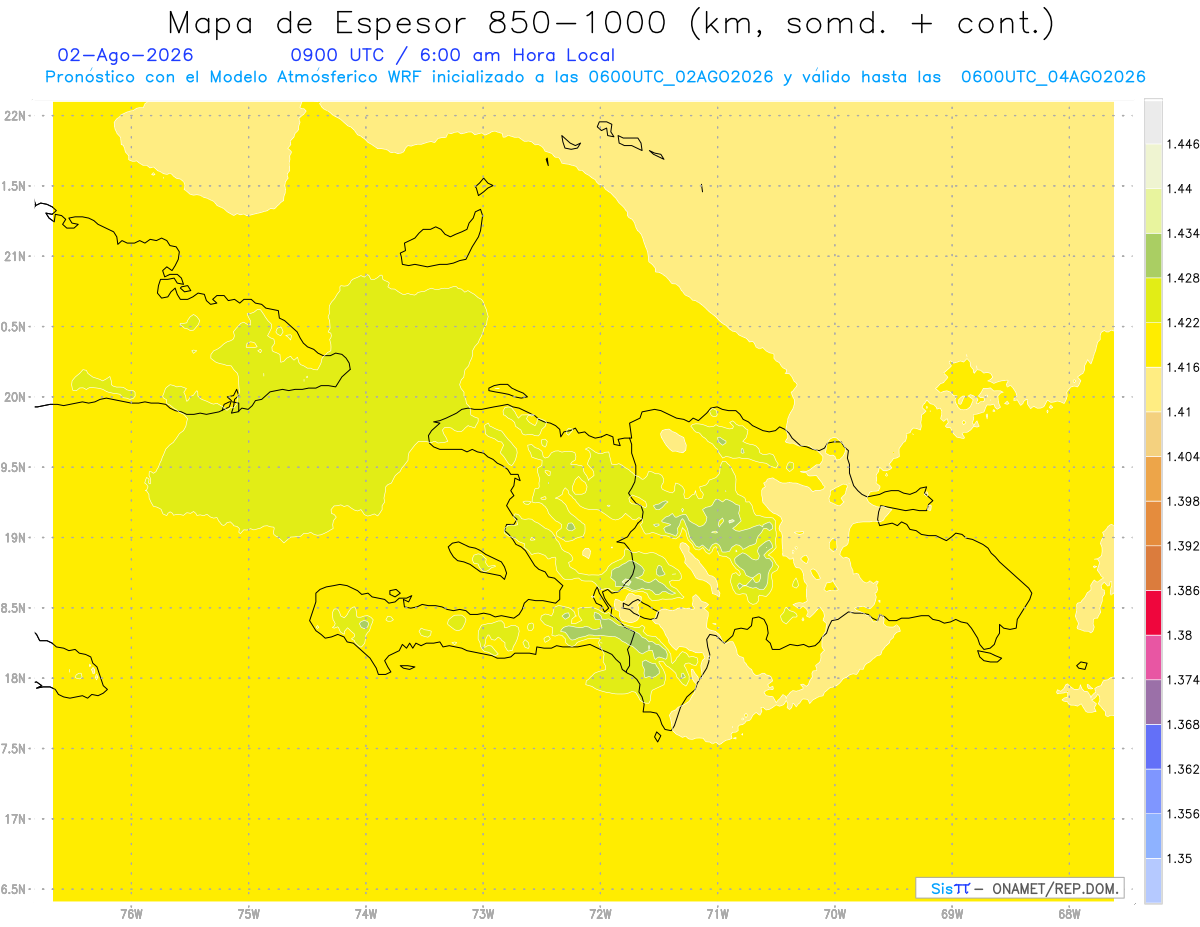Click the longitude label '76W'

click(x=131, y=913)
